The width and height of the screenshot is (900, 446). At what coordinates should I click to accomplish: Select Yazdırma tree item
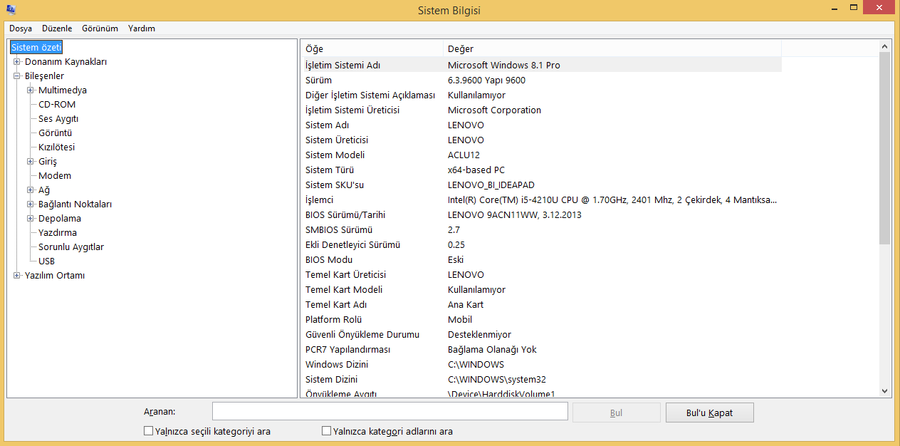[57, 232]
